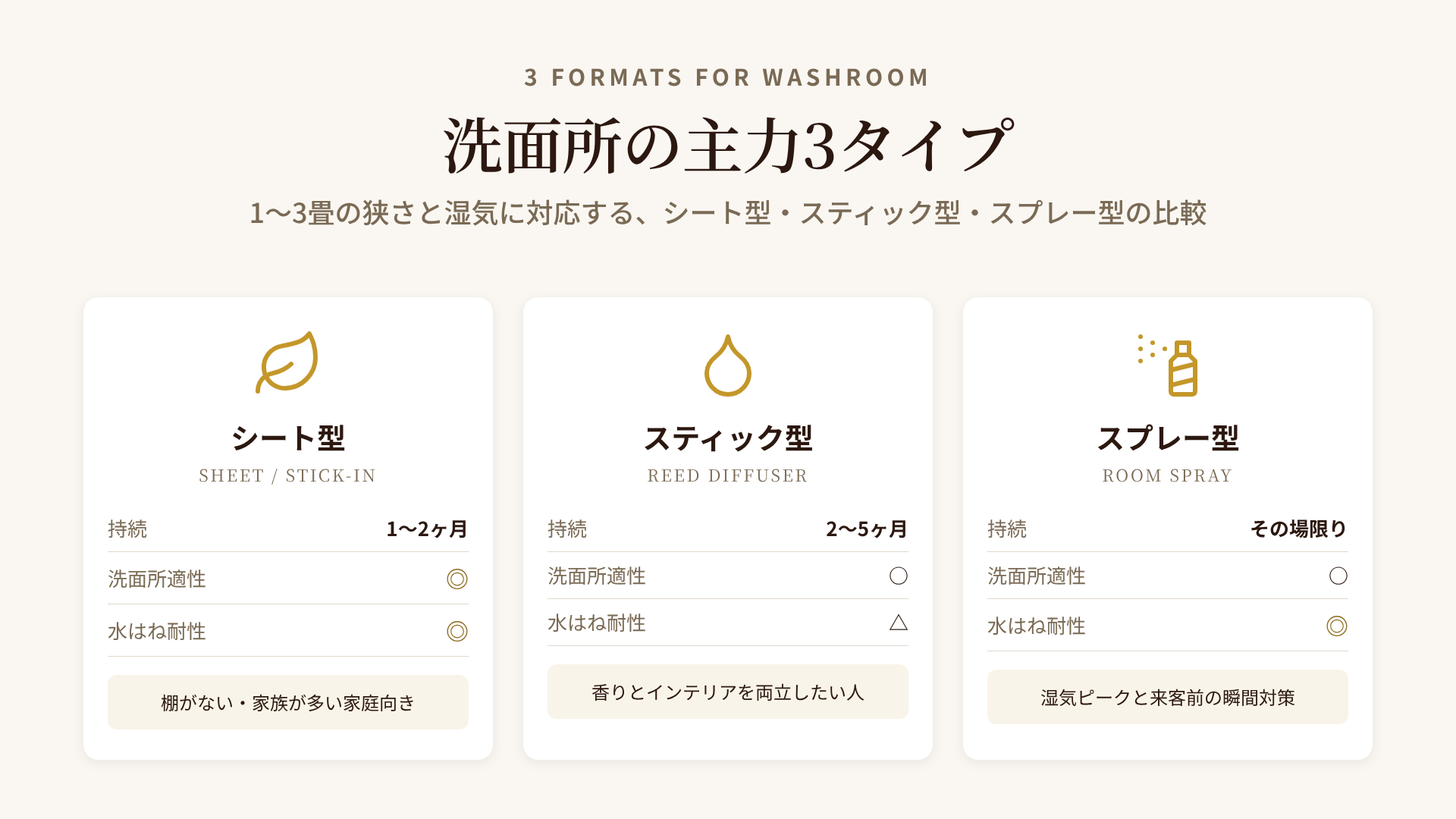Viewport: 1456px width, 819px height.
Task: Click the triangle rating for スティック型 水はね耐性
Action: 899,623
